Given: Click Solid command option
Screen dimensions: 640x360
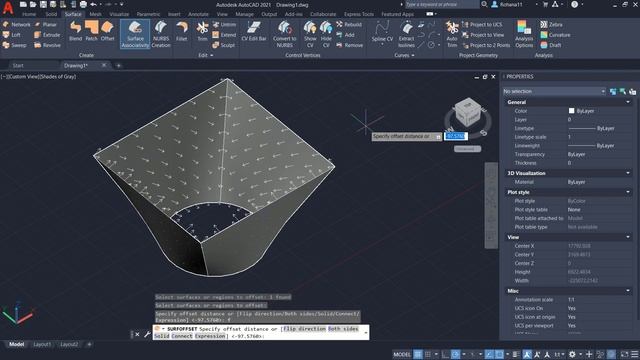Looking at the screenshot, I should tap(162, 336).
